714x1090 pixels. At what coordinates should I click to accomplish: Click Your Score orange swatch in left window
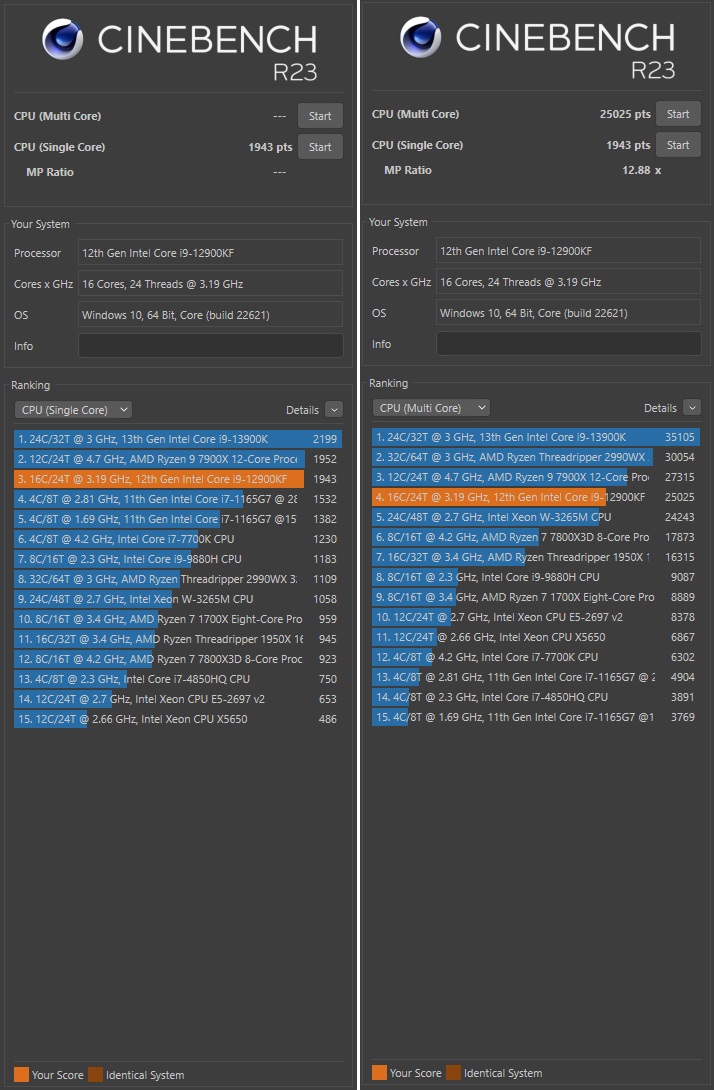pyautogui.click(x=22, y=1075)
